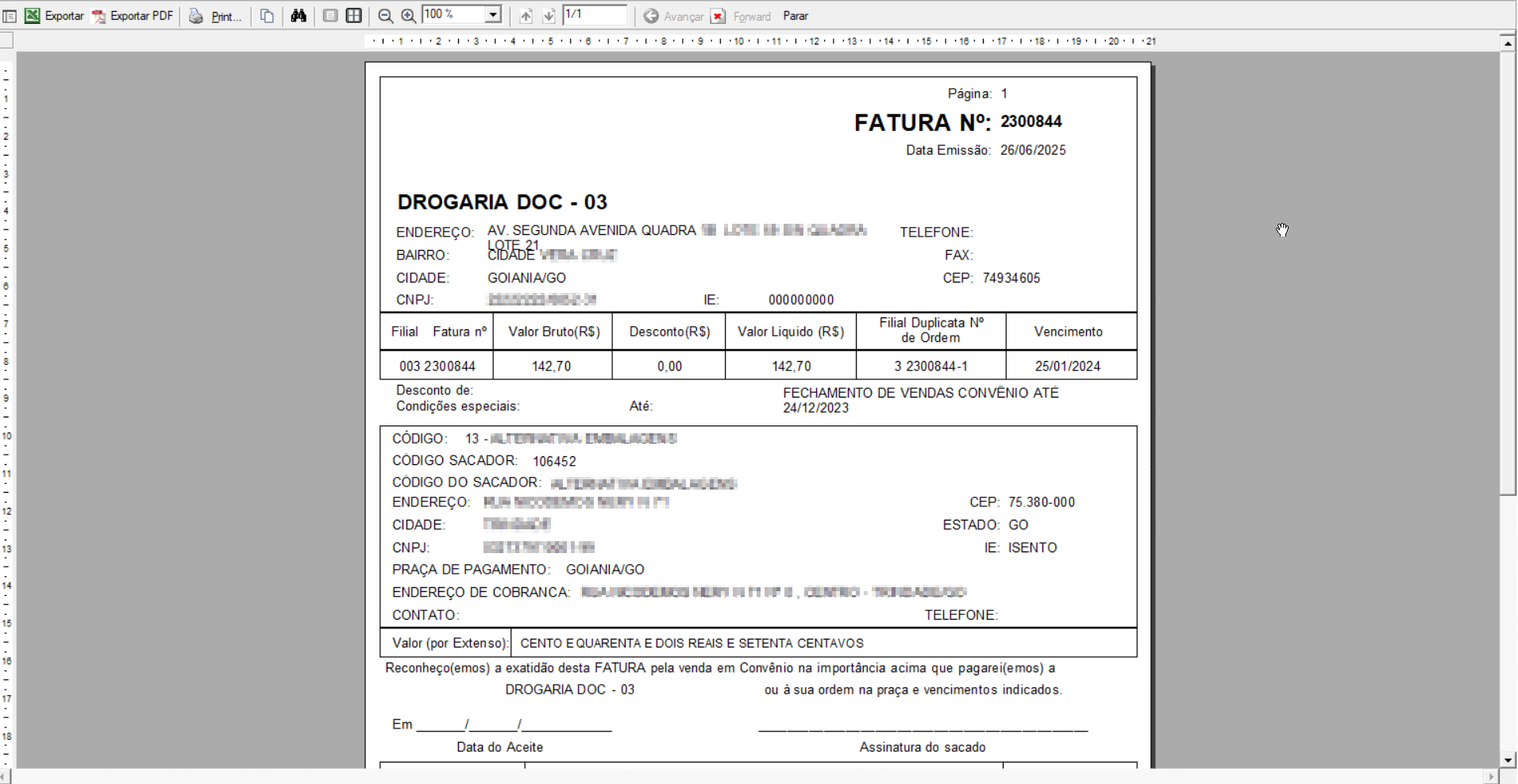Viewport: 1518px width, 784px height.
Task: Zoom out with the minus magnifier
Action: pyautogui.click(x=385, y=16)
